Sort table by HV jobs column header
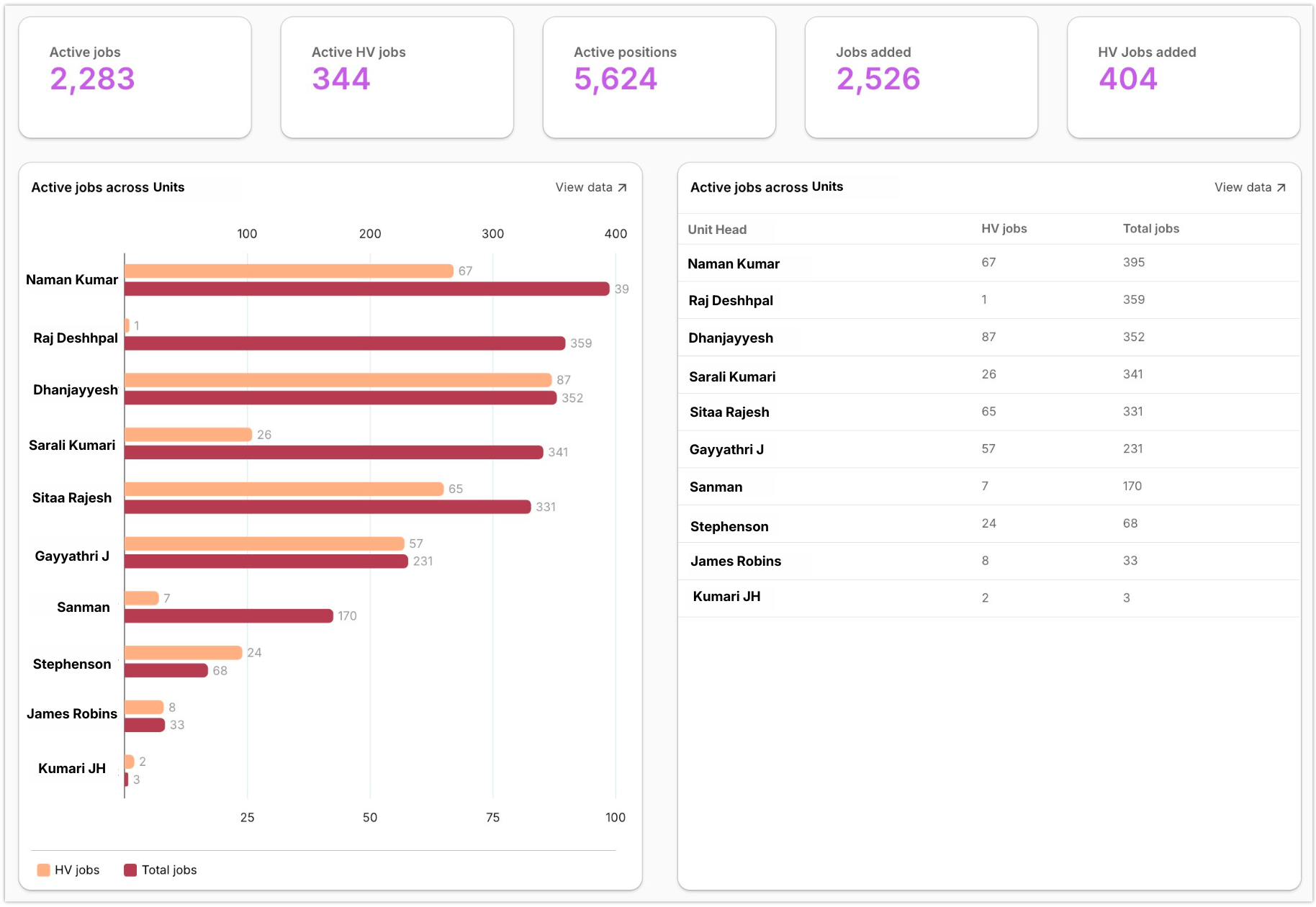The image size is (1316, 907). pos(1004,228)
